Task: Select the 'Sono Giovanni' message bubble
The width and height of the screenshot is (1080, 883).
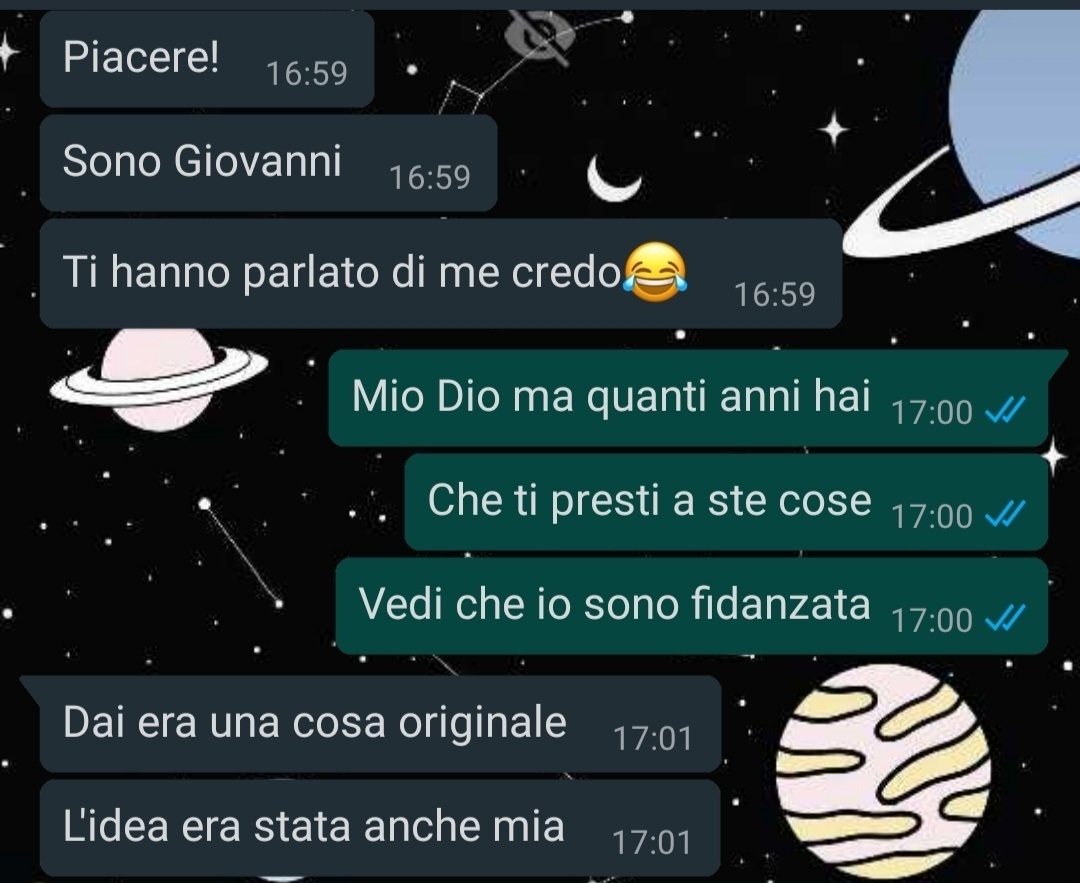Action: (269, 163)
